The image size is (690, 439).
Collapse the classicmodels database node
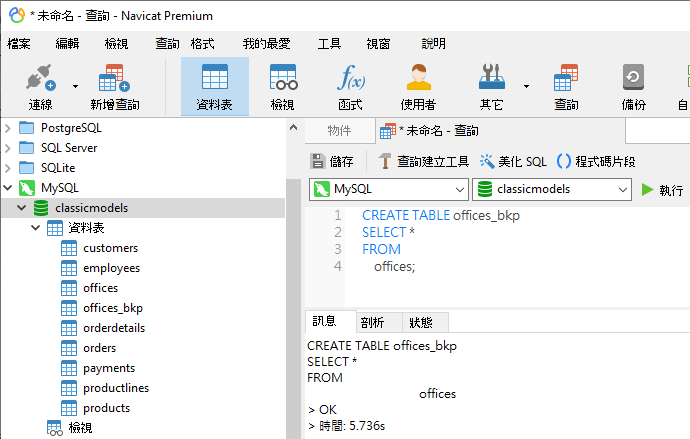(22, 208)
